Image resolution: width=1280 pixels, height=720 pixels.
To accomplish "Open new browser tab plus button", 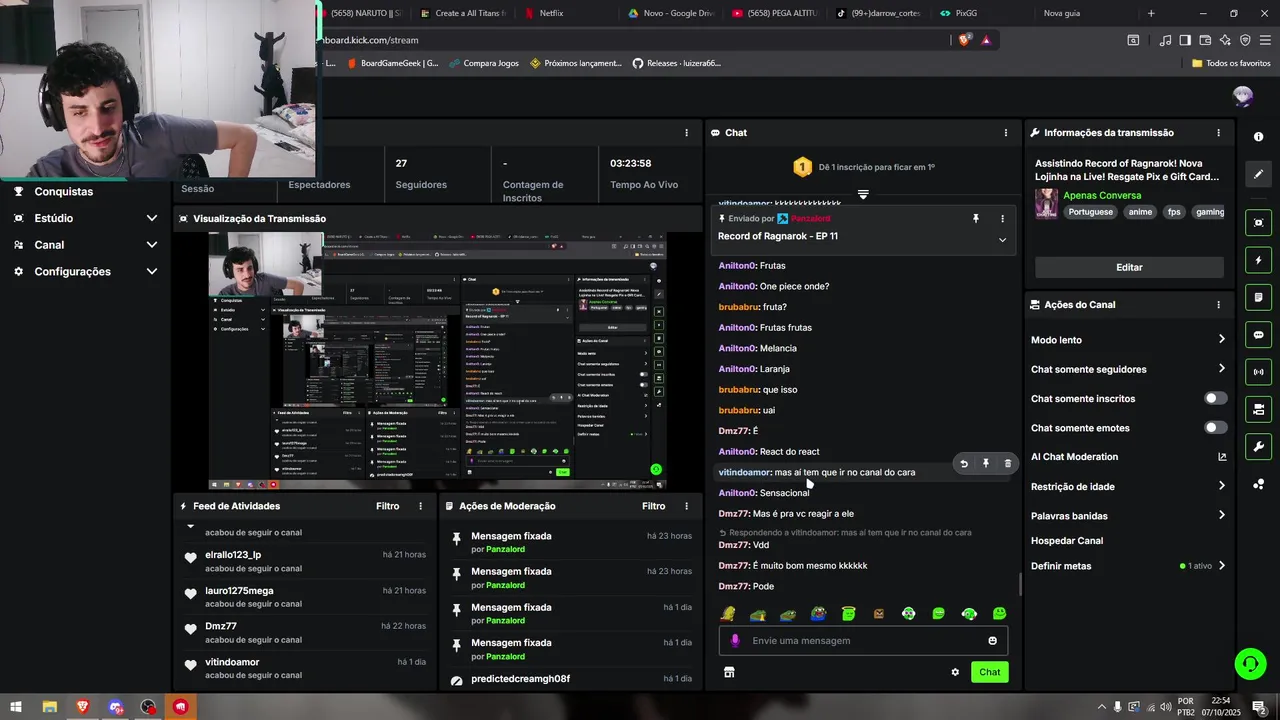I will (x=1151, y=13).
